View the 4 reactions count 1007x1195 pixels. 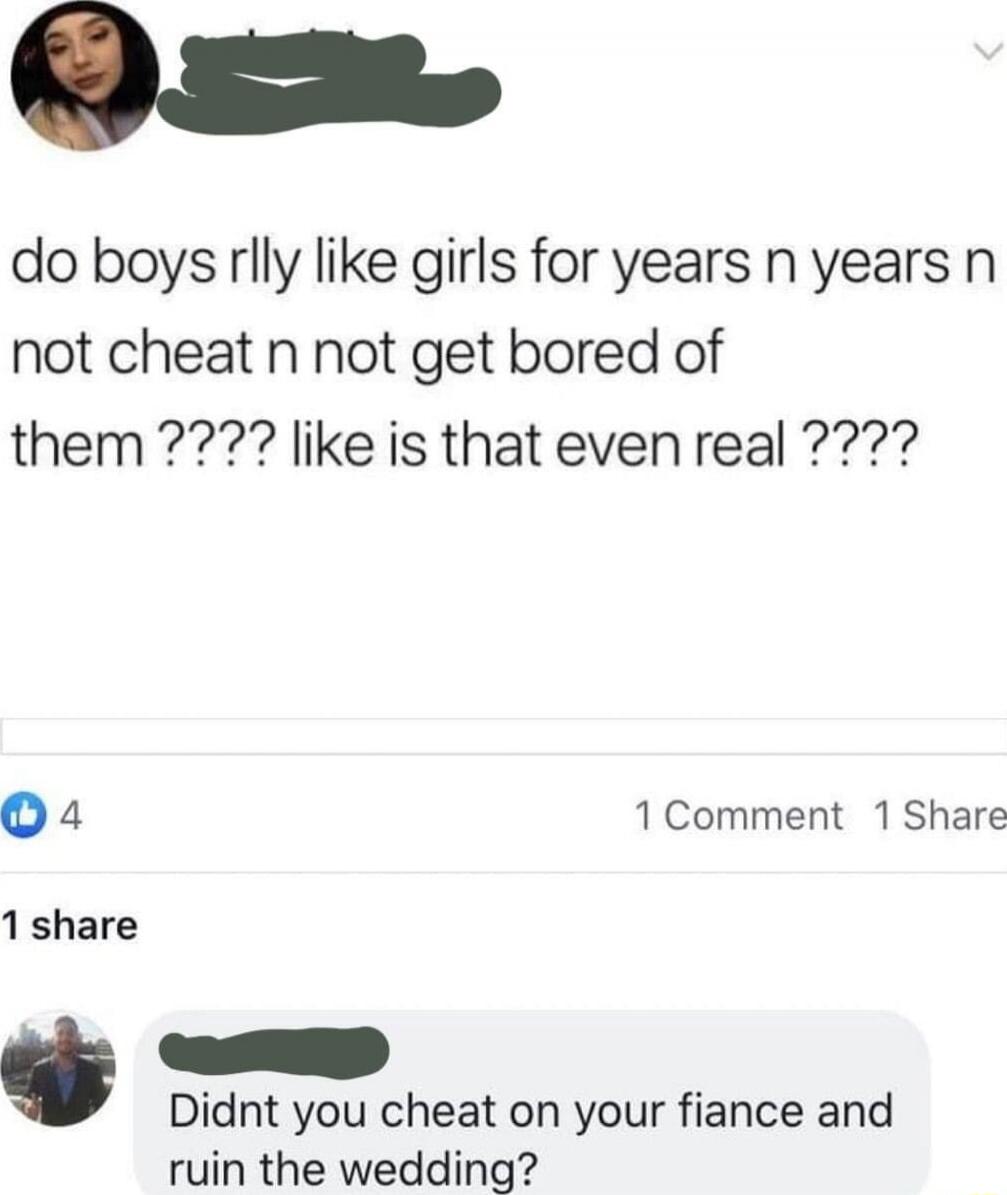(x=71, y=816)
